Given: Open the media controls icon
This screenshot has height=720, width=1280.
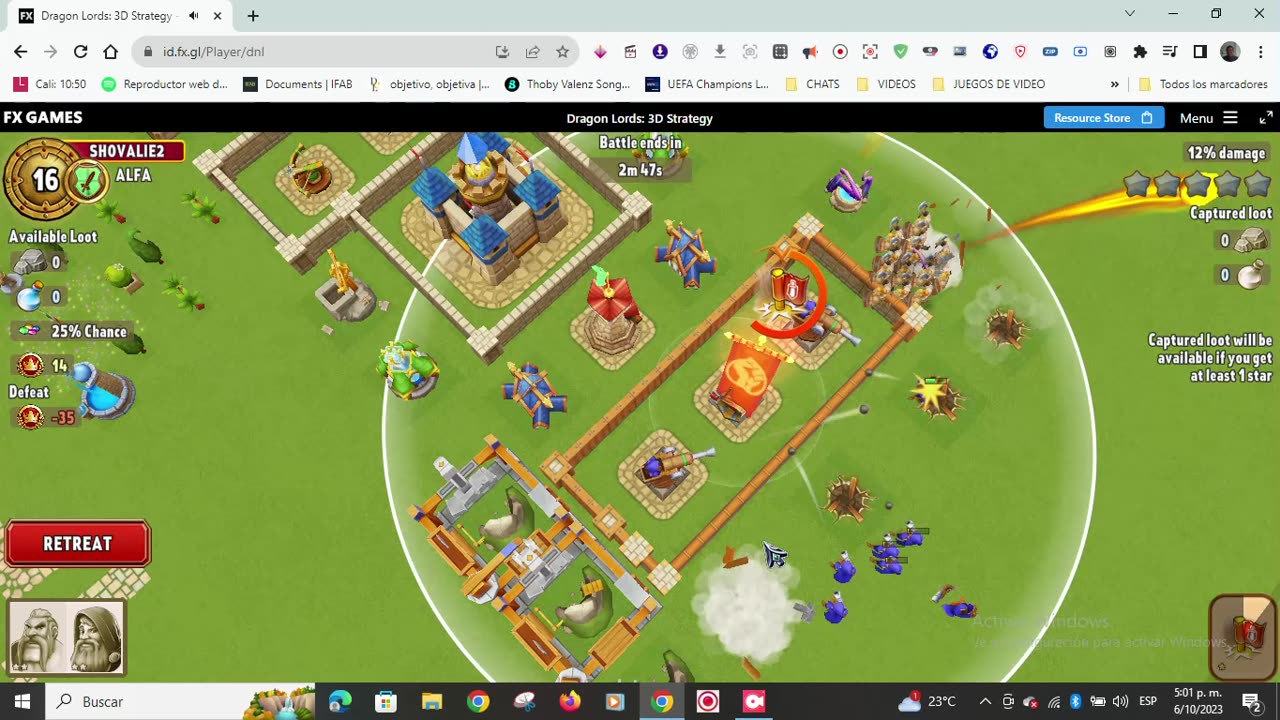Looking at the screenshot, I should (1170, 52).
